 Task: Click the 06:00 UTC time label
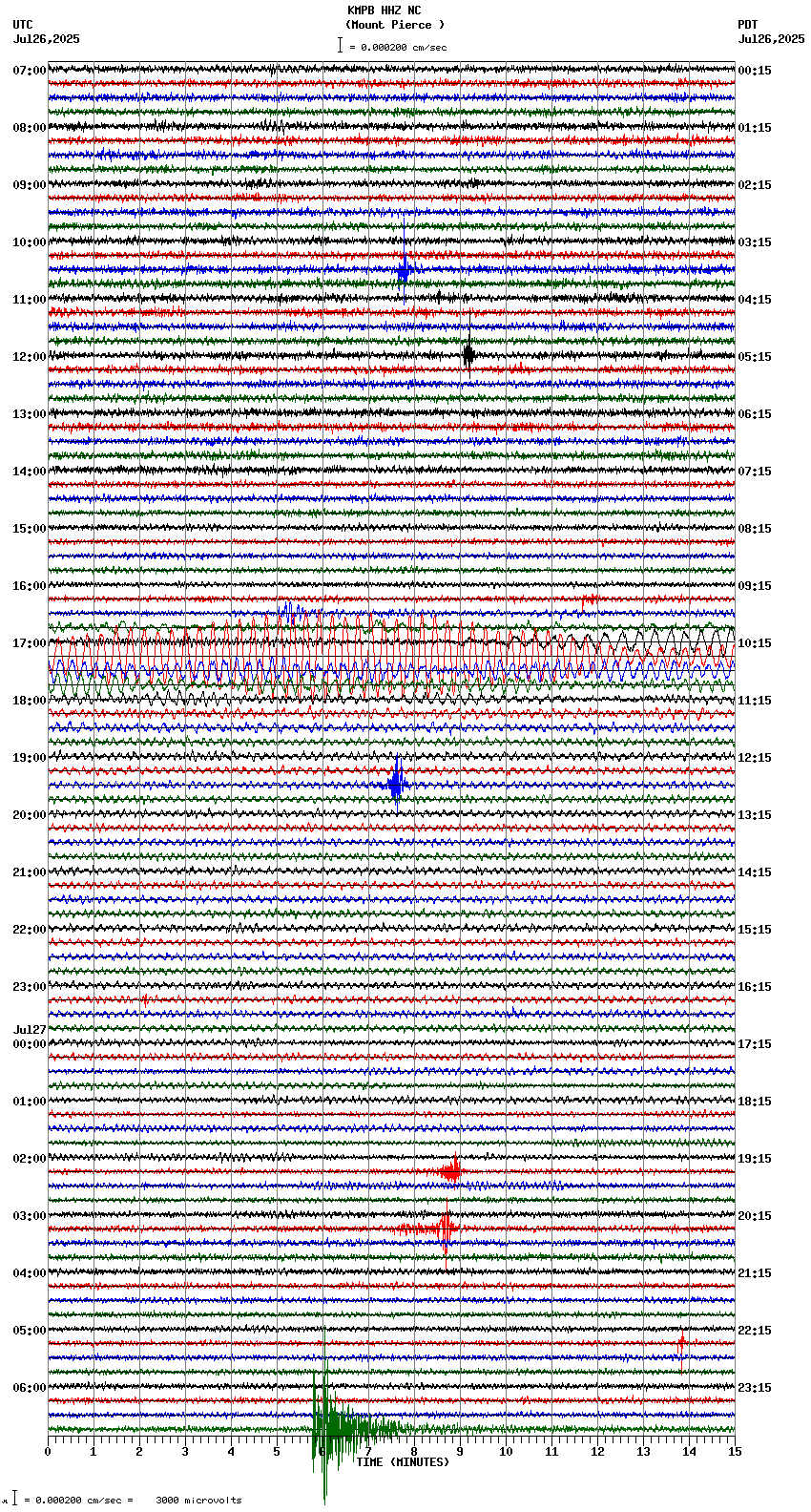(x=30, y=1388)
